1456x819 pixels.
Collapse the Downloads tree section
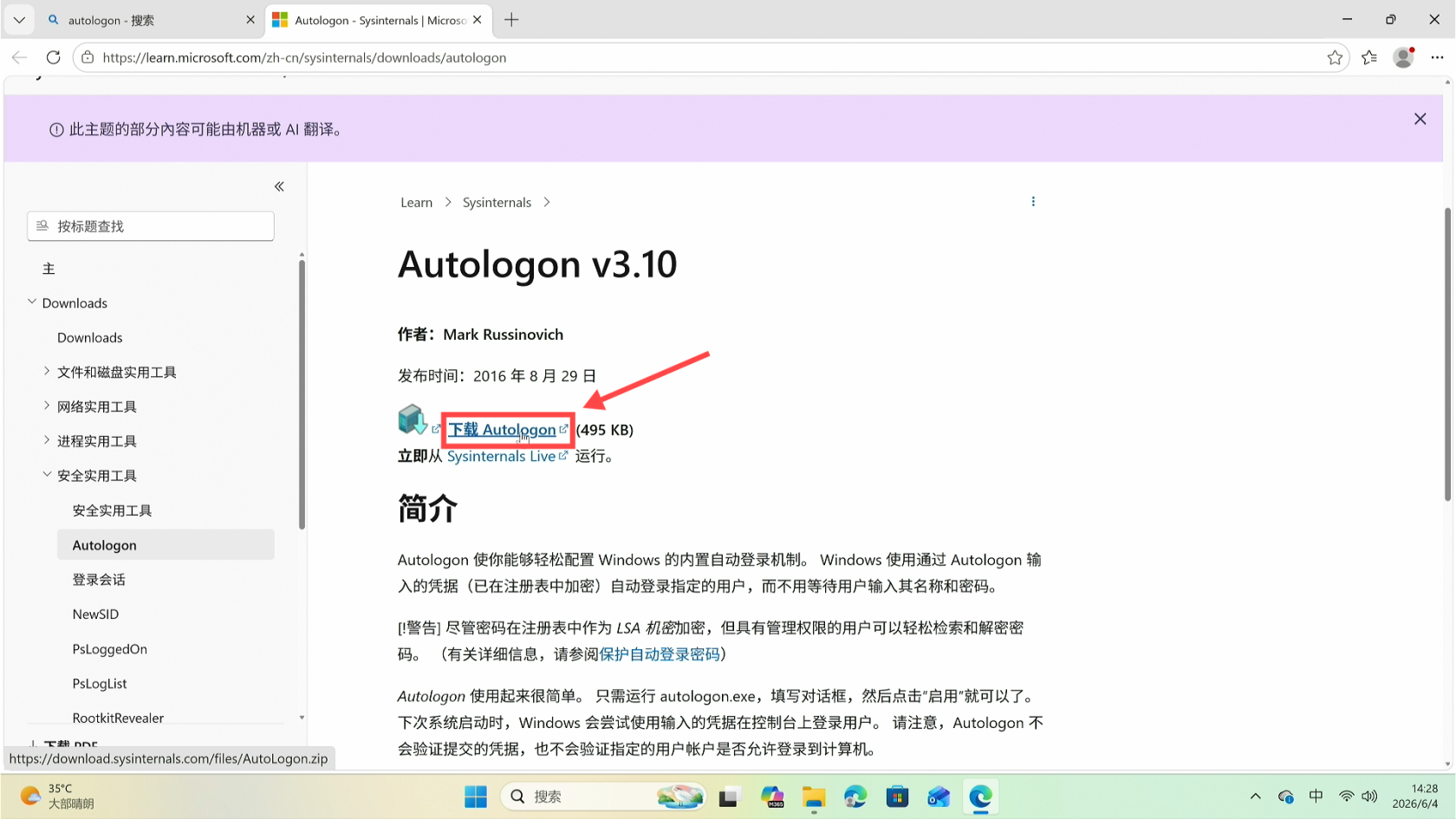point(32,302)
